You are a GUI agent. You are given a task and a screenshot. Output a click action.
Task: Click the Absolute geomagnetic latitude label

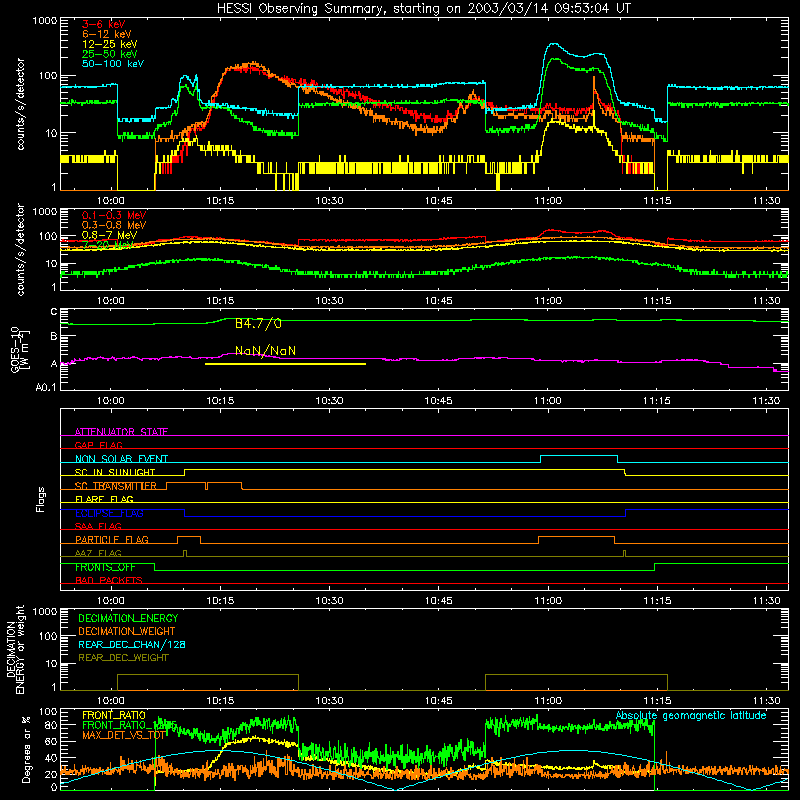tap(691, 715)
